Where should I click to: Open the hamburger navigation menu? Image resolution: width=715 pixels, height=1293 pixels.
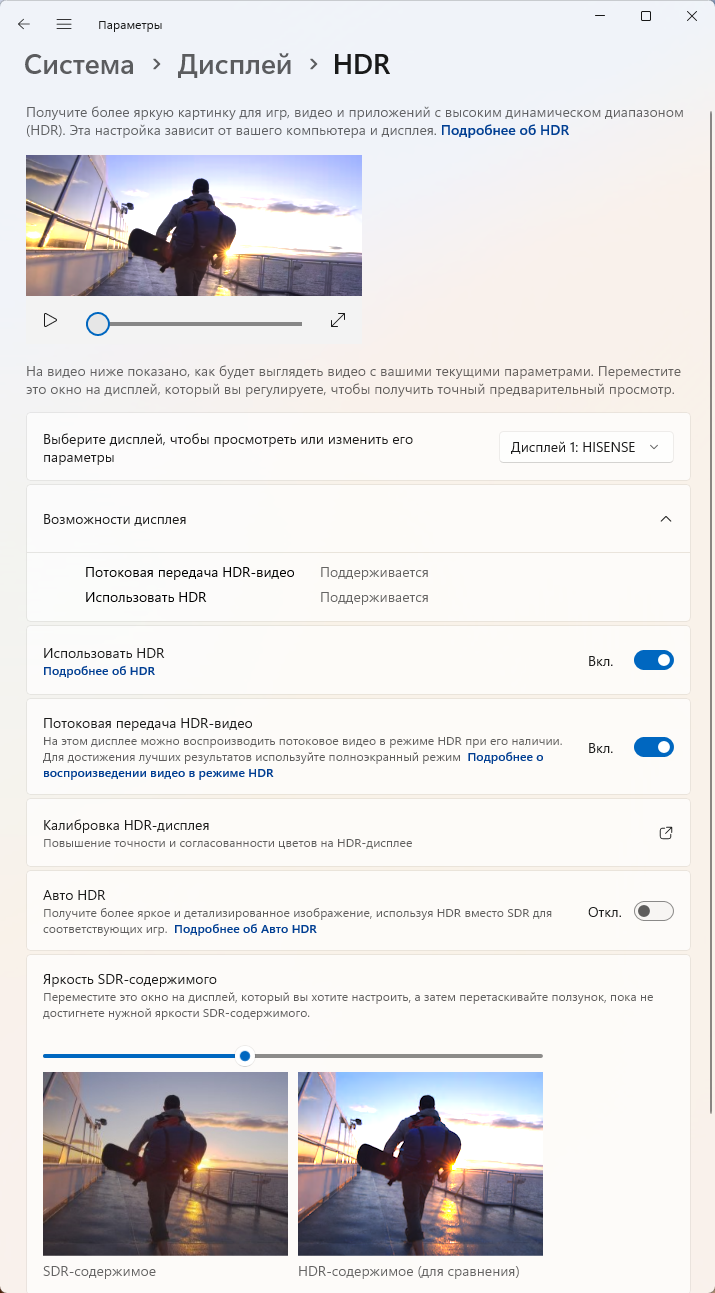(x=64, y=24)
